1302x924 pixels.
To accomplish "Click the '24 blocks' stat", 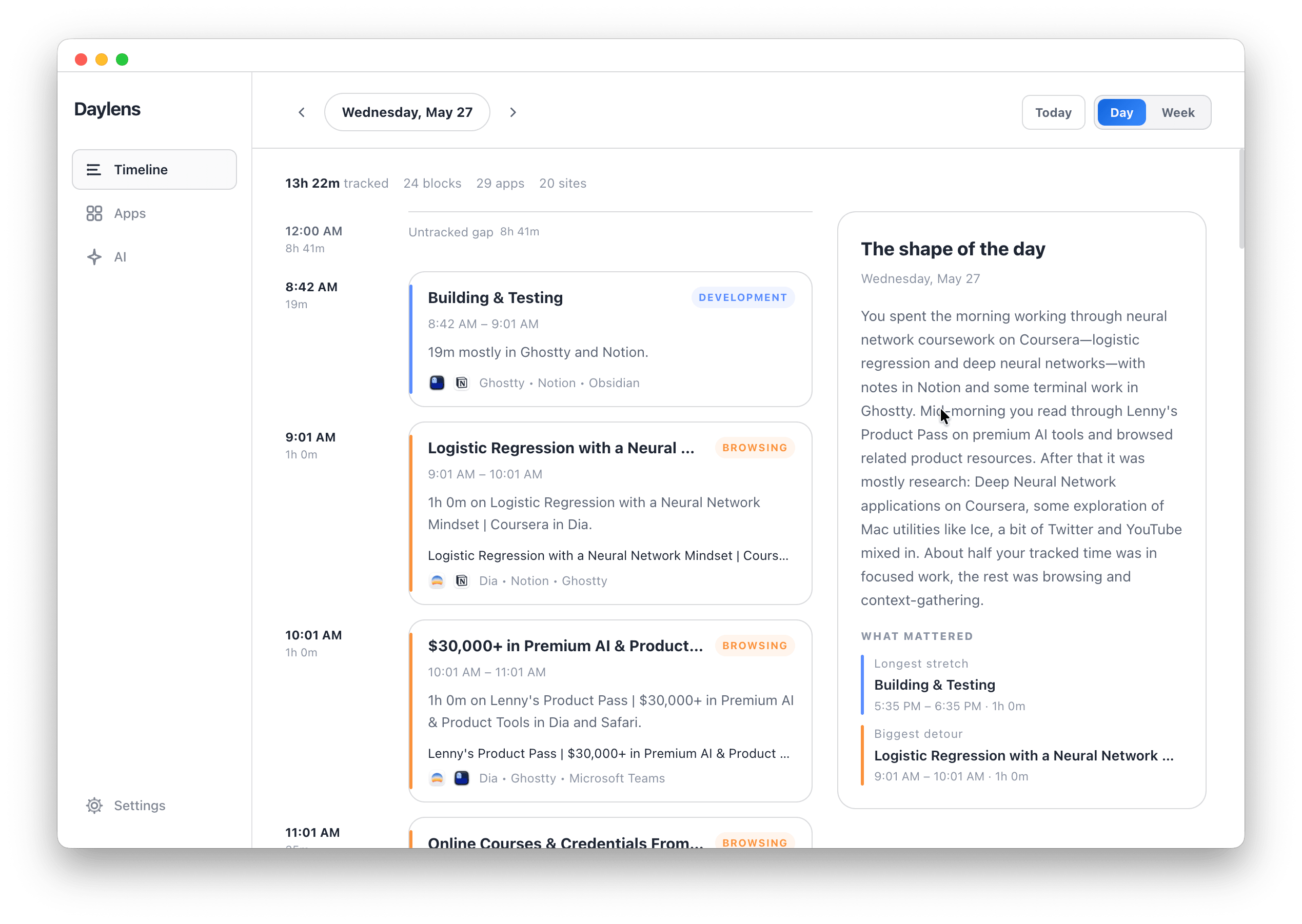I will (x=432, y=183).
